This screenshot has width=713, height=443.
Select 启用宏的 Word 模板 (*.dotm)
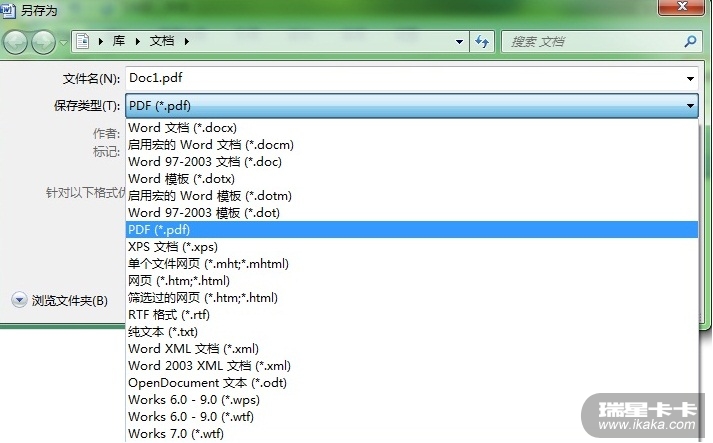412,196
